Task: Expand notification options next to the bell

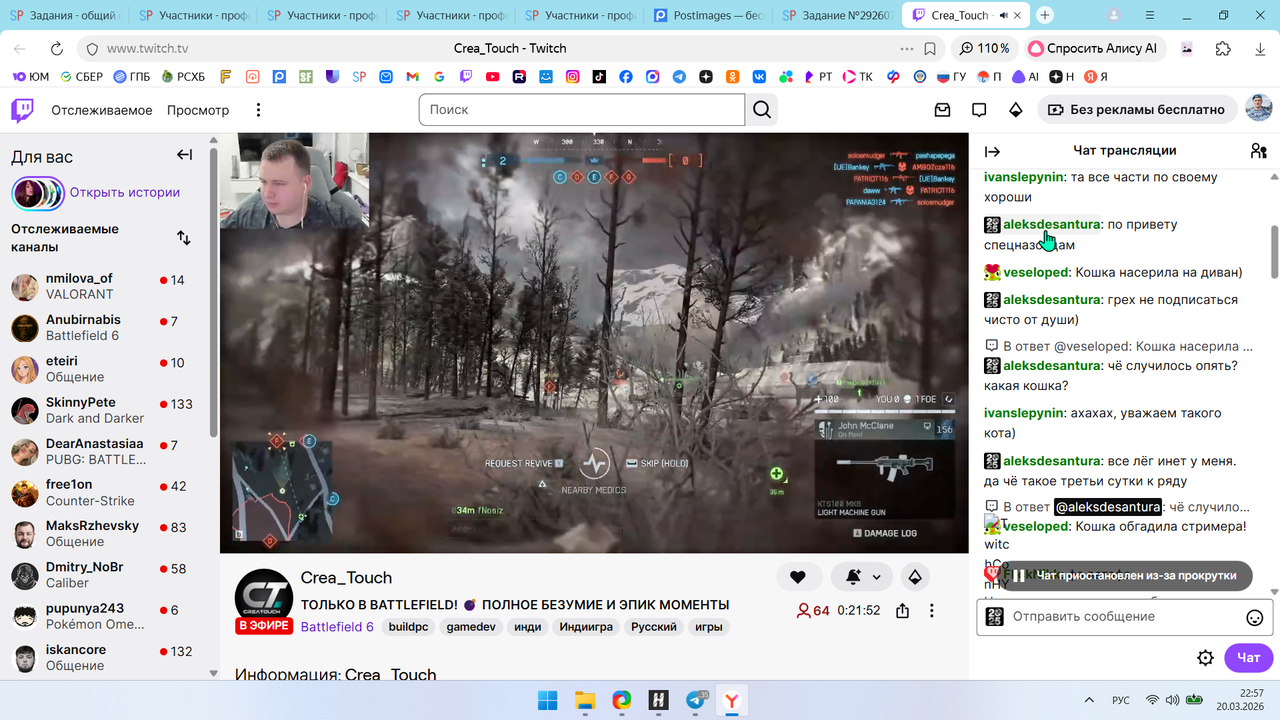Action: (x=877, y=577)
